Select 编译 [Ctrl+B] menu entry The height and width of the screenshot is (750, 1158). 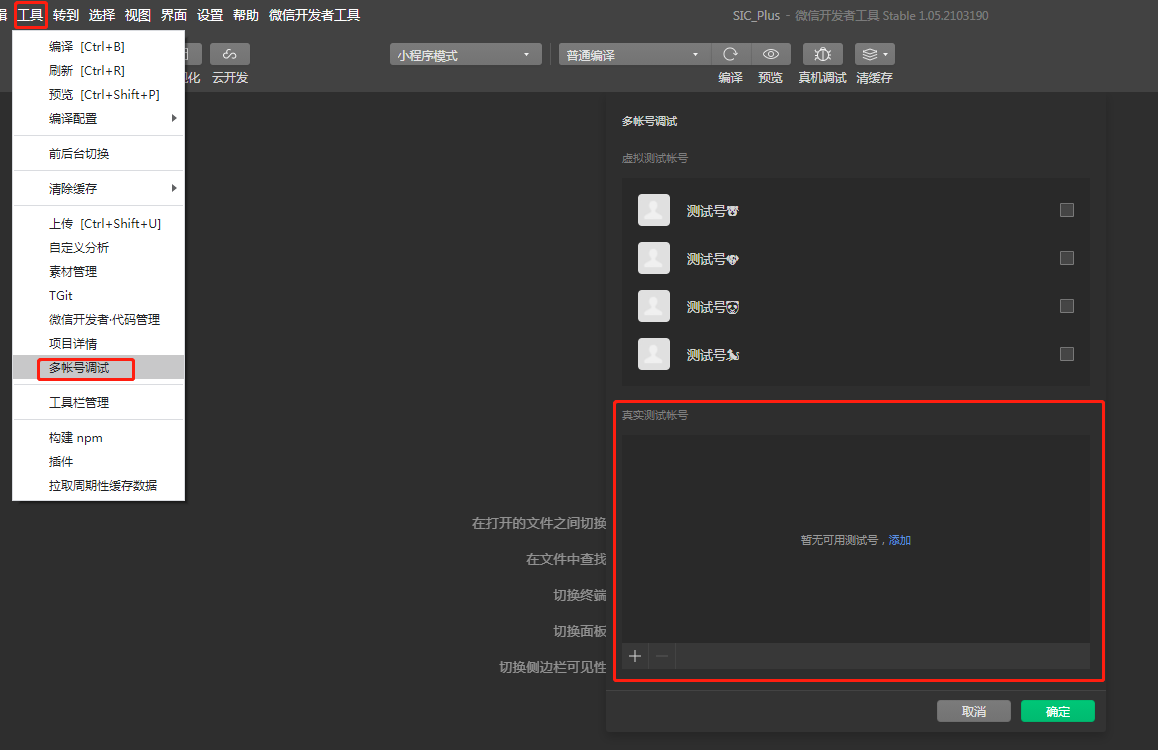coord(99,47)
